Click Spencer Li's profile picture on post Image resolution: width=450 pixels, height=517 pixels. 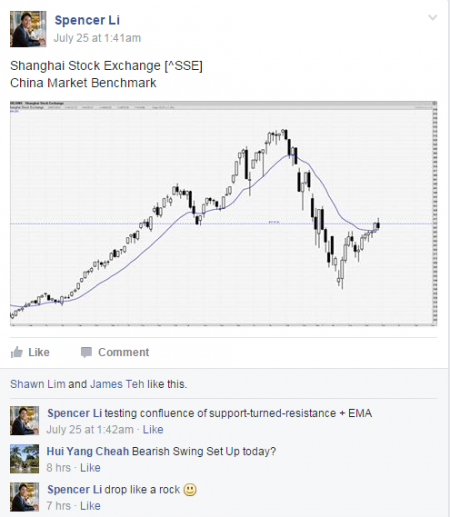point(28,29)
